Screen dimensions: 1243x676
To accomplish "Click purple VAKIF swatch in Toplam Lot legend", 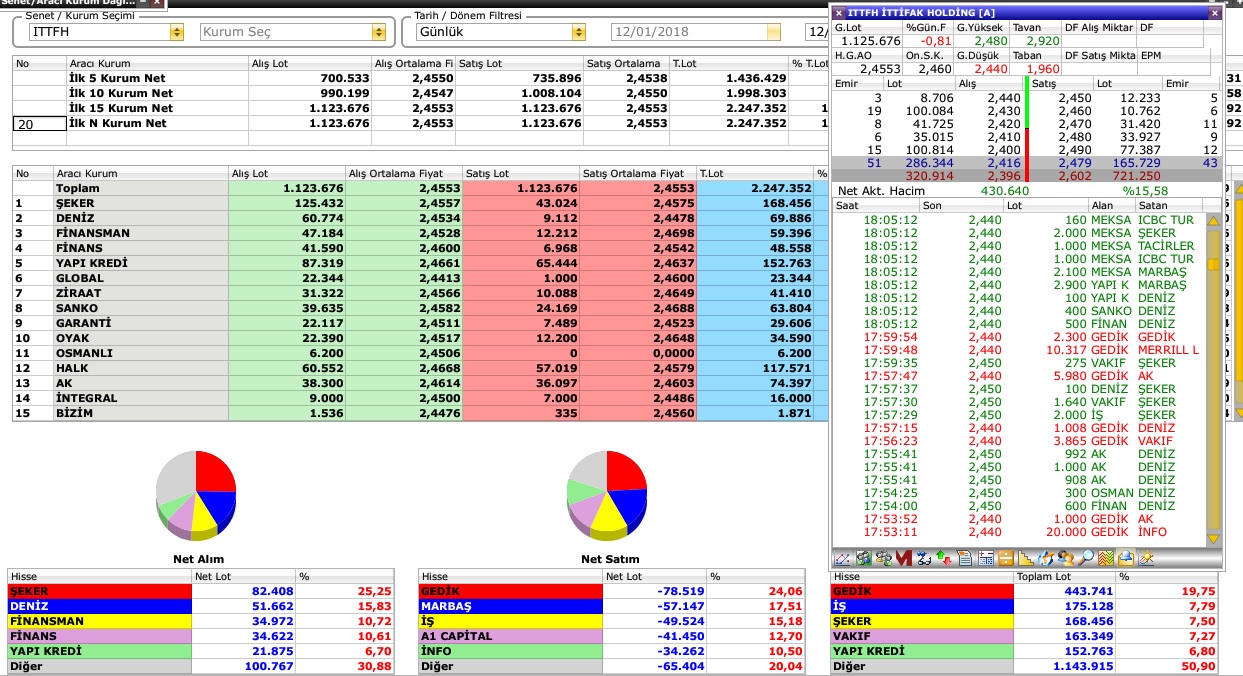I will tap(922, 636).
